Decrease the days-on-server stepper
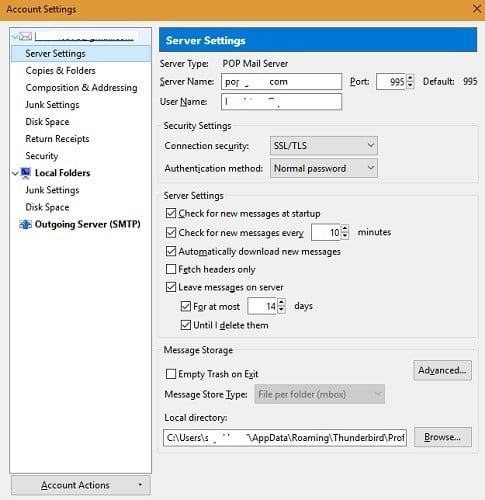The image size is (485, 500). pos(282,310)
